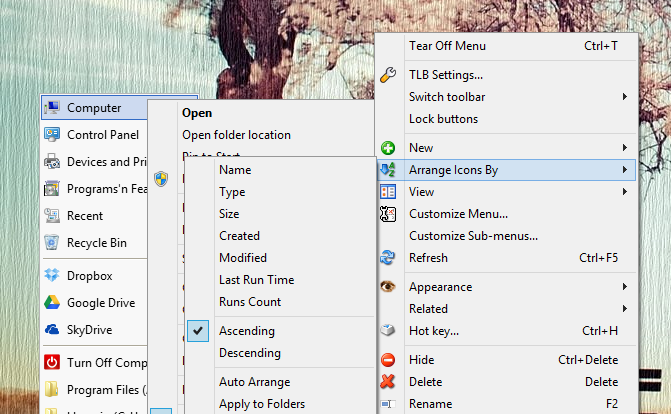The height and width of the screenshot is (414, 671).
Task: Choose Descending sort order
Action: tap(250, 353)
